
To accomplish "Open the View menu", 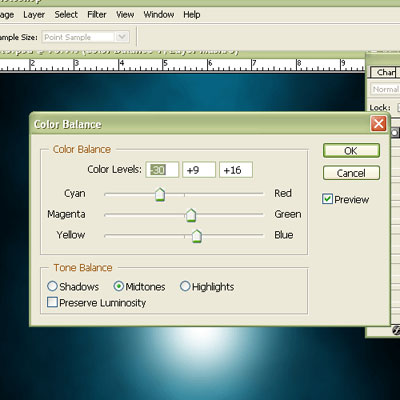I will (x=125, y=15).
